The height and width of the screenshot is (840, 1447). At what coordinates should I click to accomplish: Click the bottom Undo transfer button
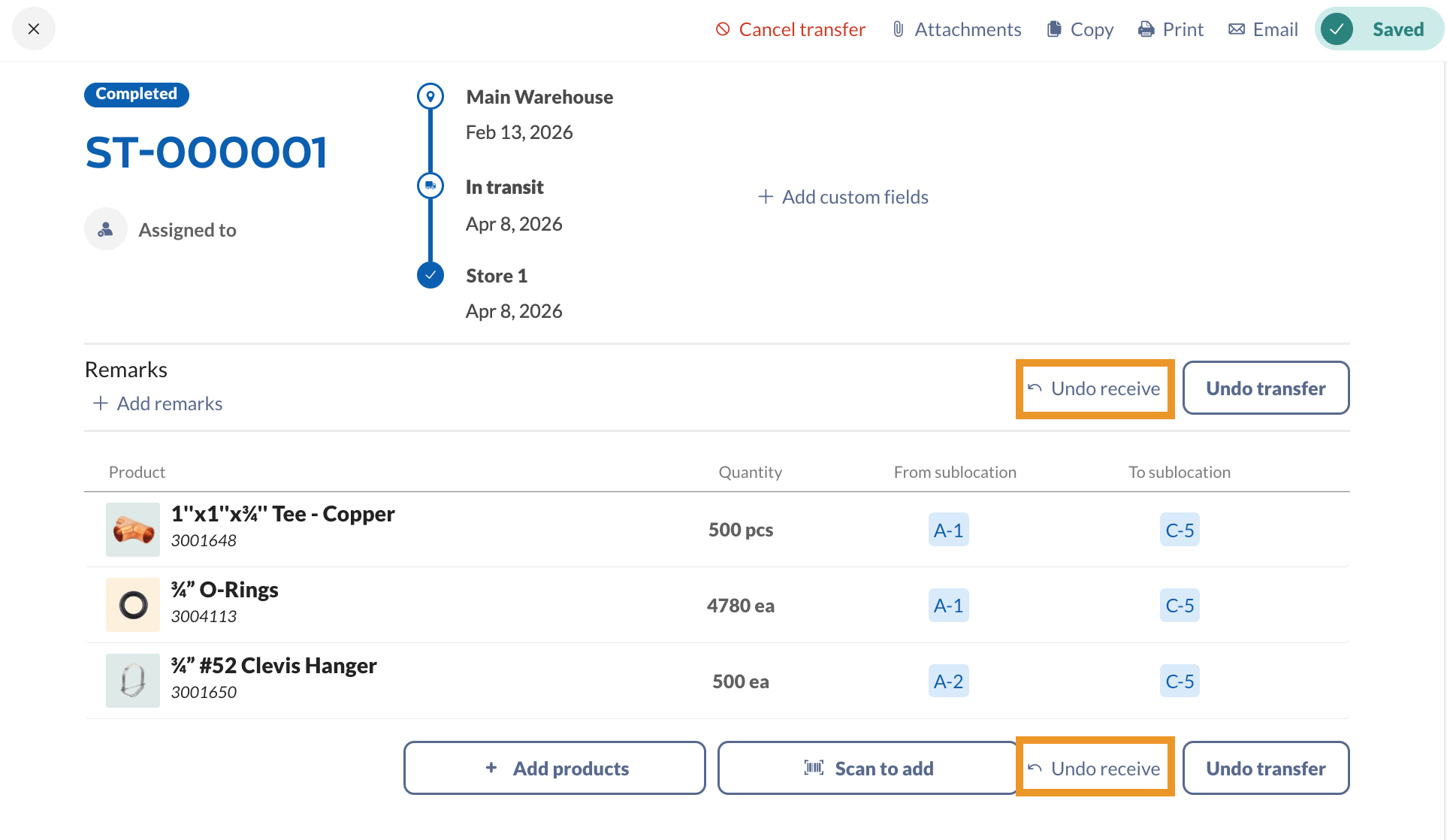1266,768
